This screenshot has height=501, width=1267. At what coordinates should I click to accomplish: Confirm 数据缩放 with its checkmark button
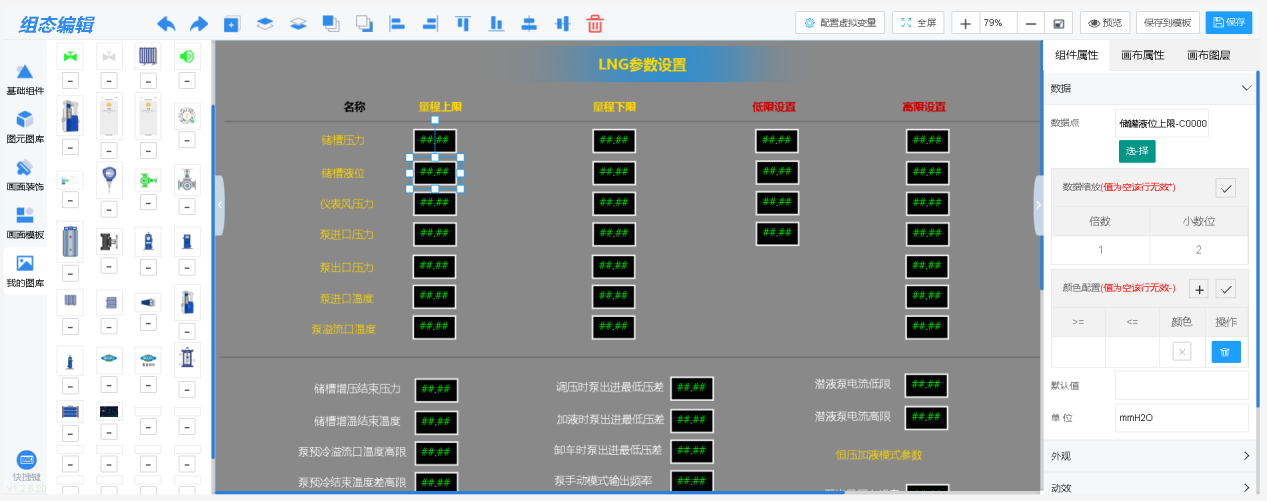[1226, 187]
